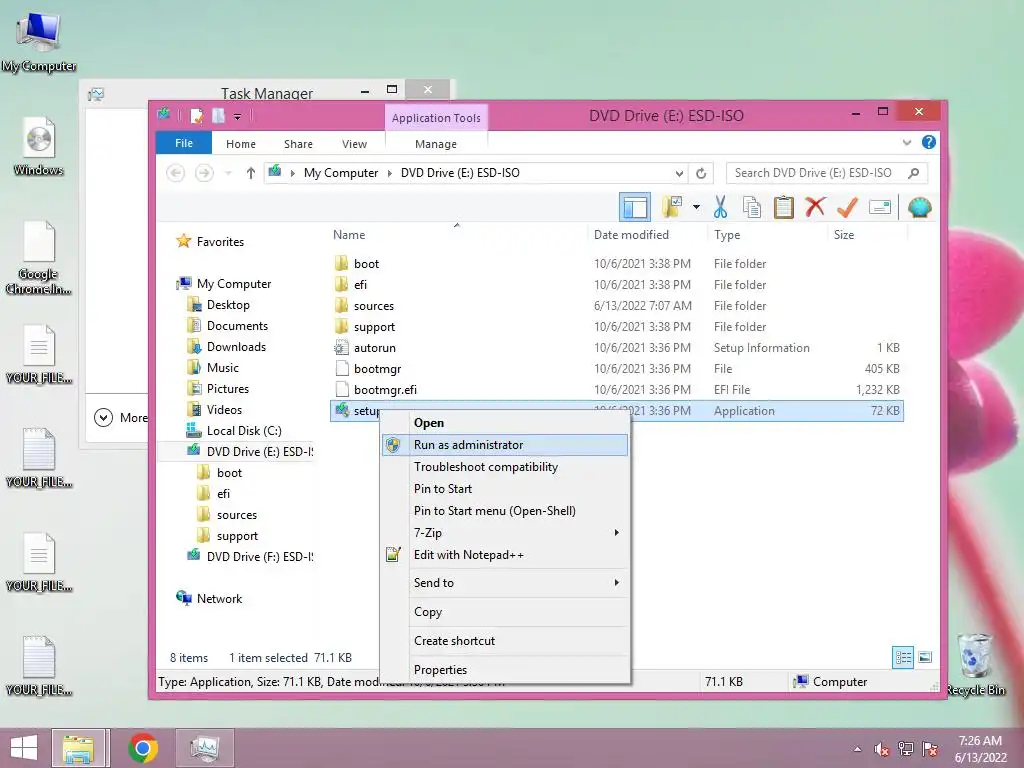Expand the ribbon with the chevron

[x=906, y=142]
